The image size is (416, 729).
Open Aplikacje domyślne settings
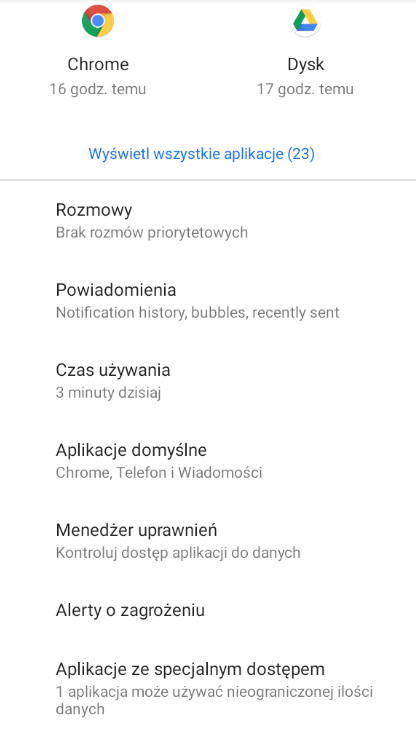coord(208,460)
